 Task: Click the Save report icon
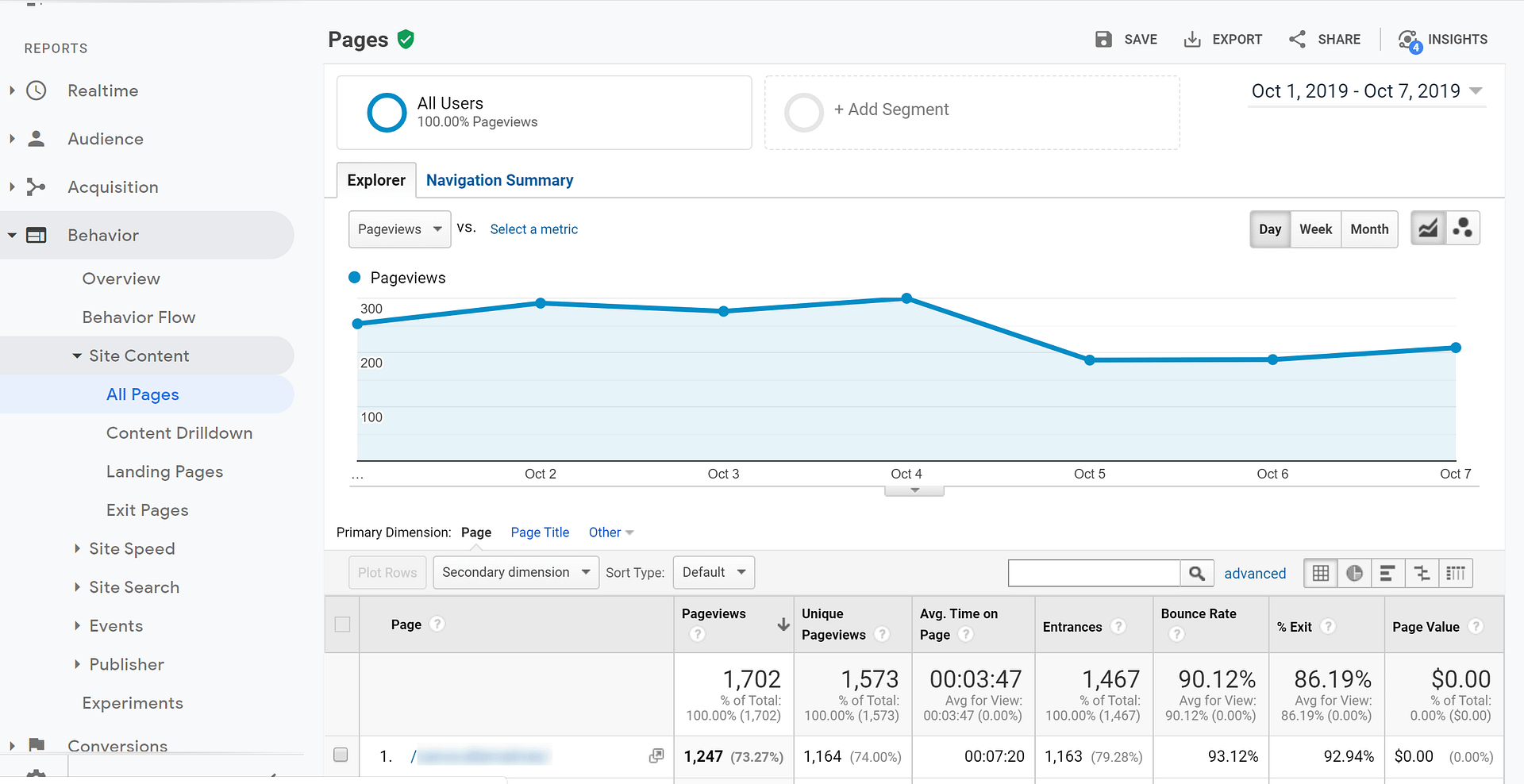tap(1103, 40)
